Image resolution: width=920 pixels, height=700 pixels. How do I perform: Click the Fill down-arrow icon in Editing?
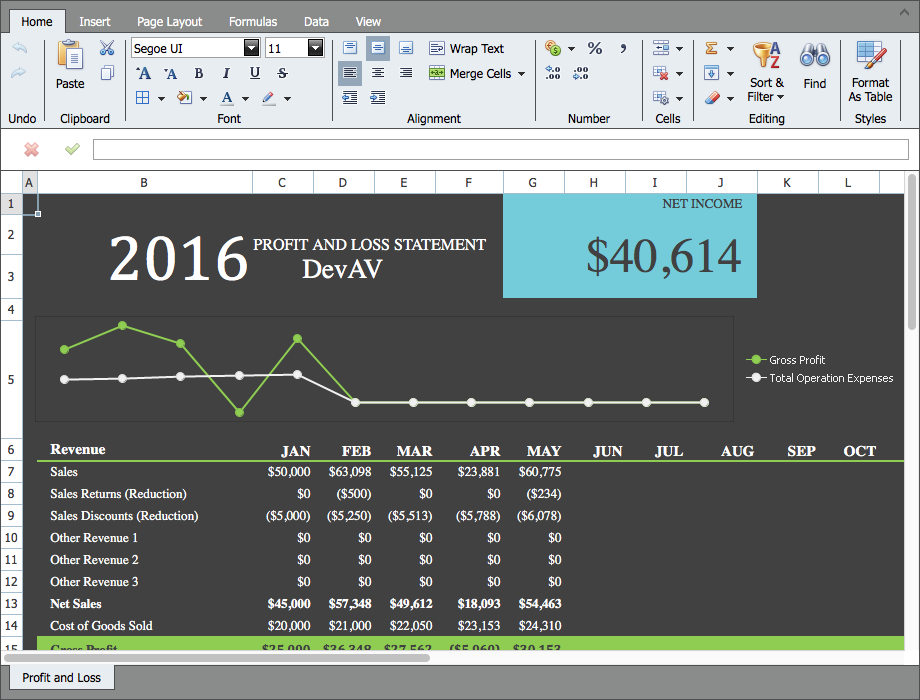tap(711, 73)
